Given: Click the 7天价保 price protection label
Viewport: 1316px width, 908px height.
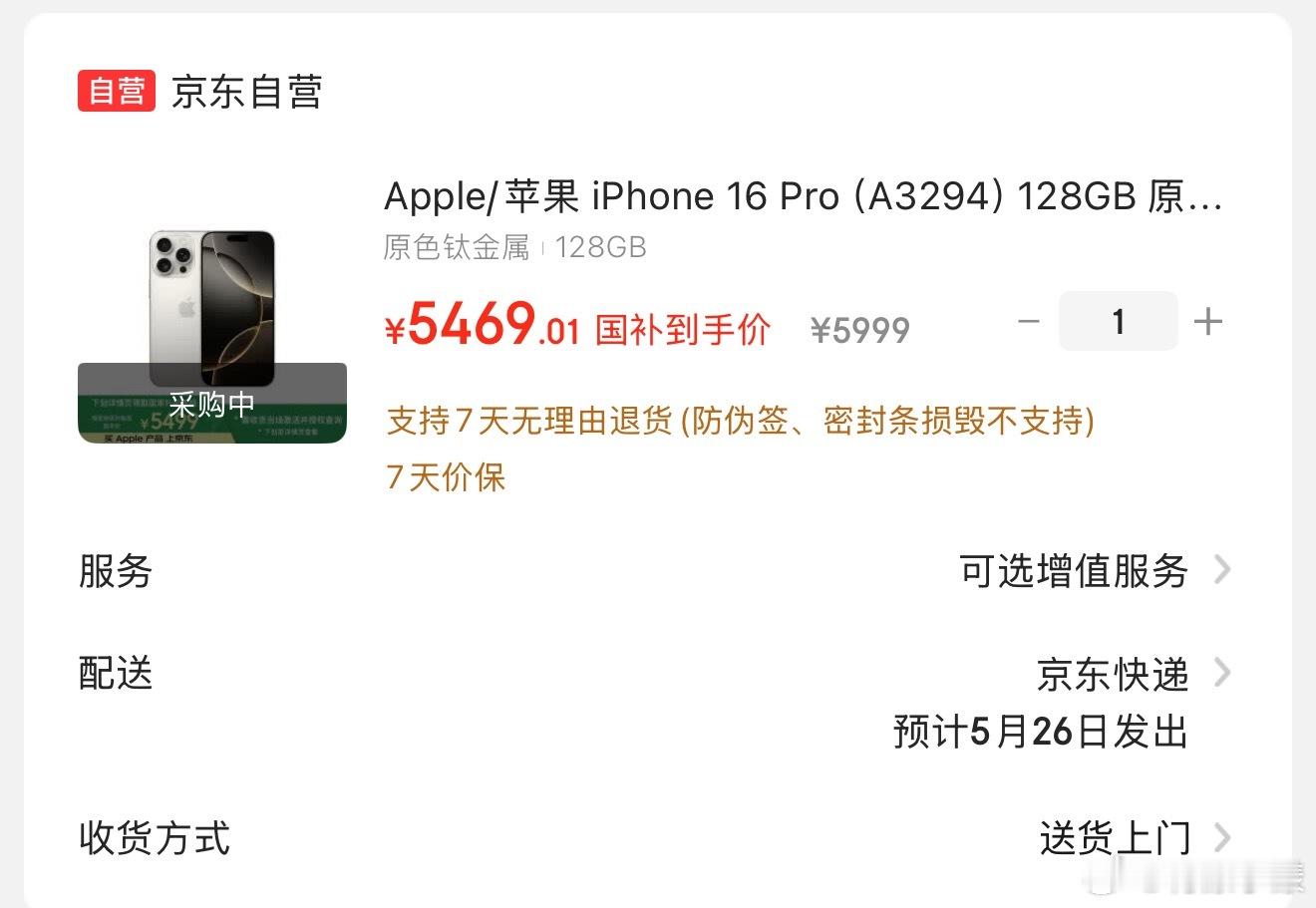Looking at the screenshot, I should tap(446, 477).
